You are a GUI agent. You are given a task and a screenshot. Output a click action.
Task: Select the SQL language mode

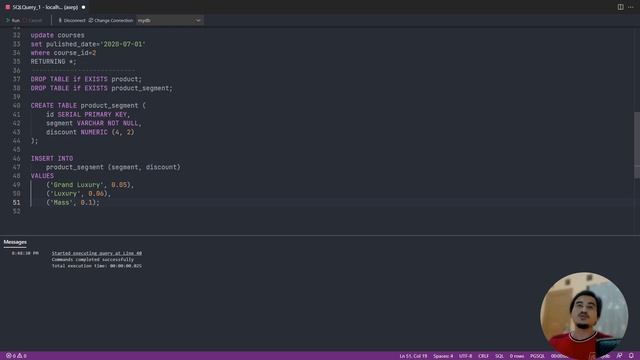(x=499, y=356)
